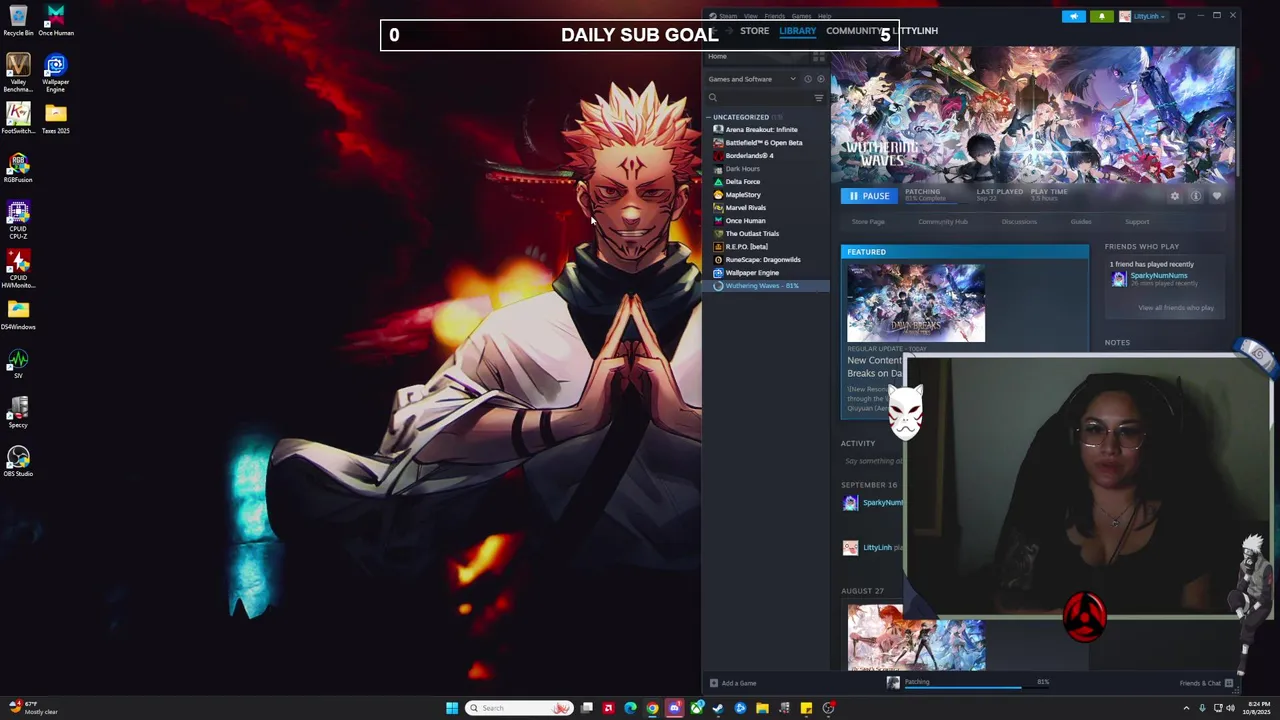Open the Speccy desktop shortcut
Image resolution: width=1280 pixels, height=720 pixels.
coord(18,413)
